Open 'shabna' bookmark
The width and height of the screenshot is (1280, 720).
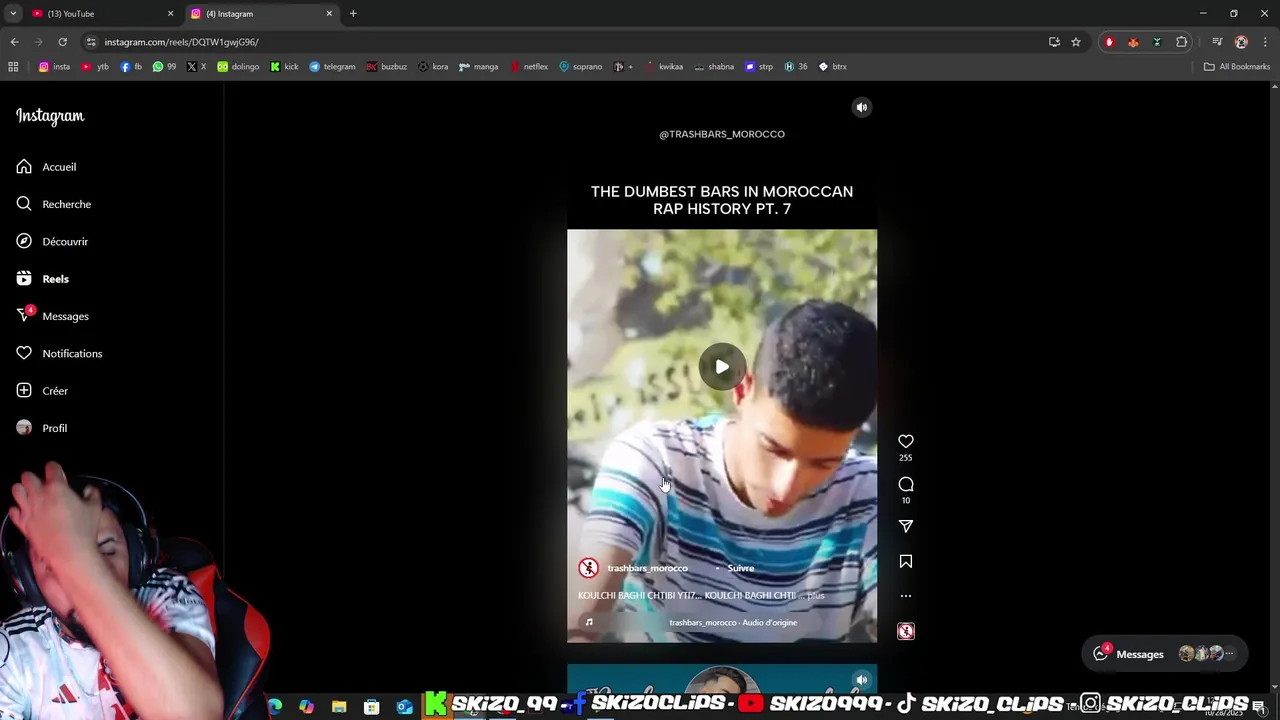[714, 67]
